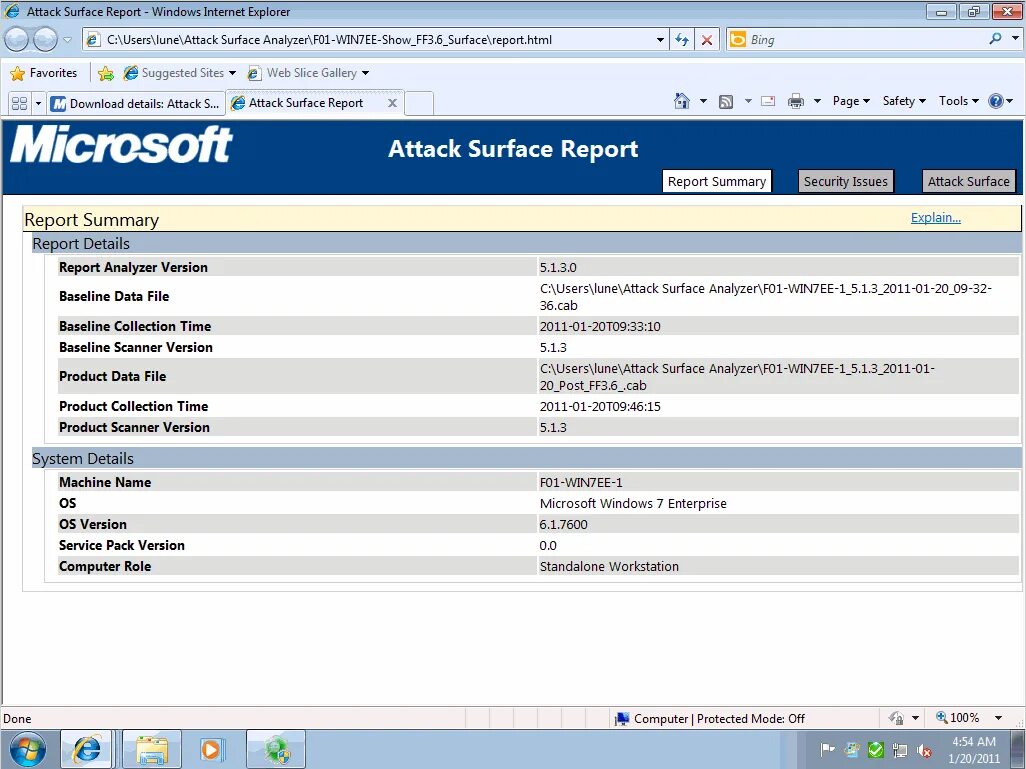This screenshot has height=769, width=1026.
Task: Open the Tools menu
Action: [x=959, y=101]
